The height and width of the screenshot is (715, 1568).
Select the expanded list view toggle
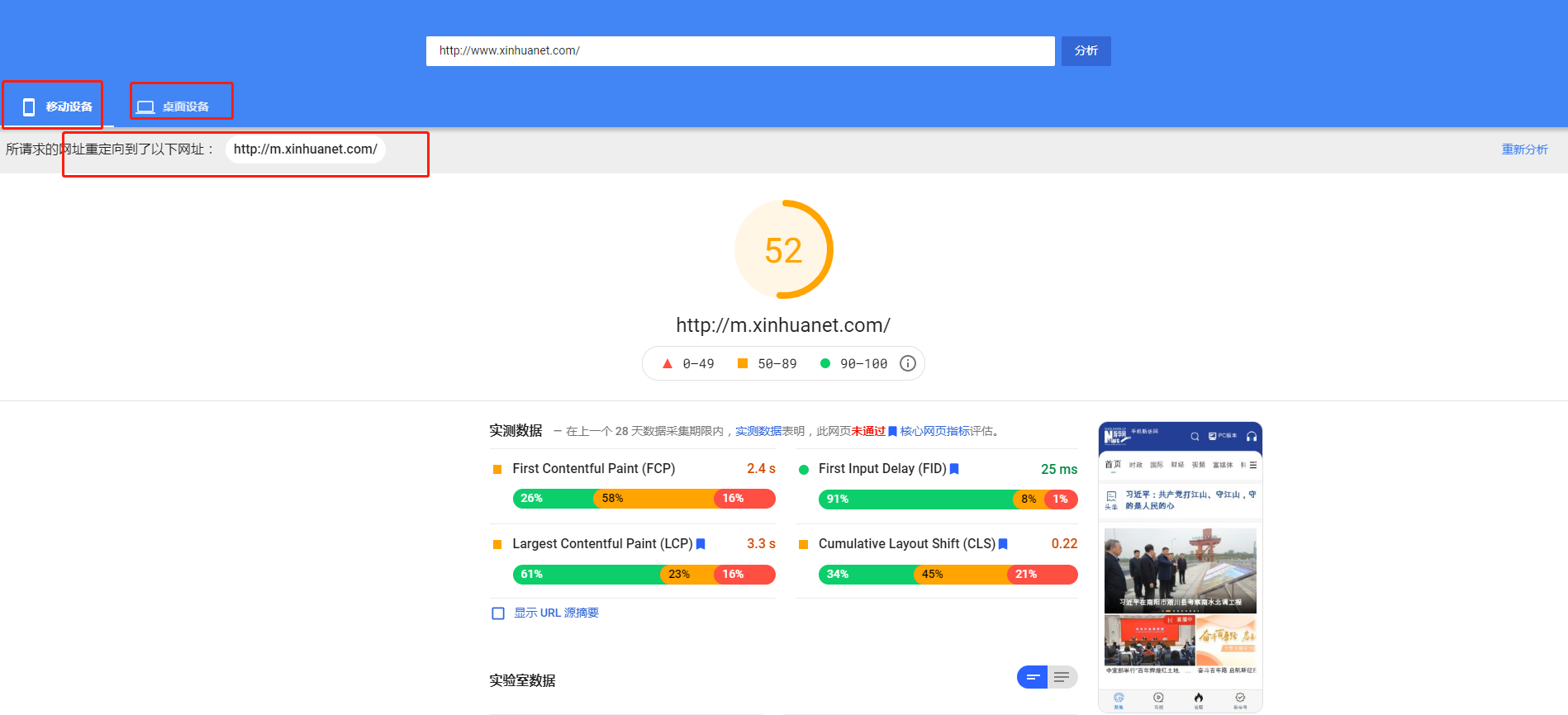1062,677
